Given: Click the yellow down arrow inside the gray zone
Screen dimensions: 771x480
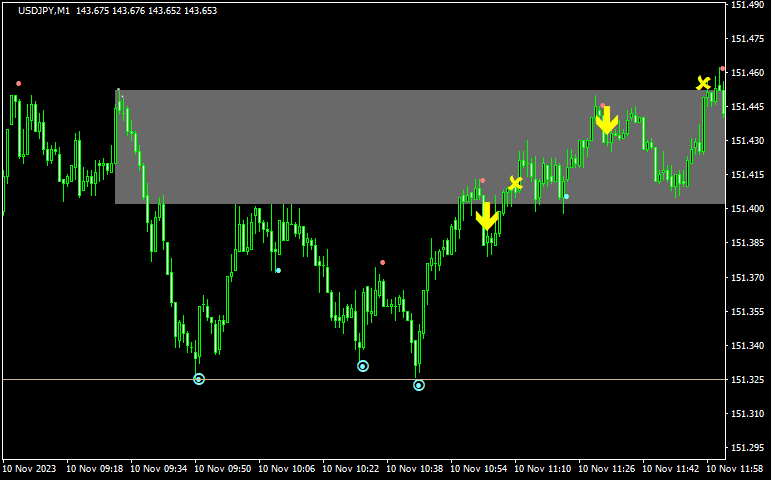Looking at the screenshot, I should pos(606,120).
